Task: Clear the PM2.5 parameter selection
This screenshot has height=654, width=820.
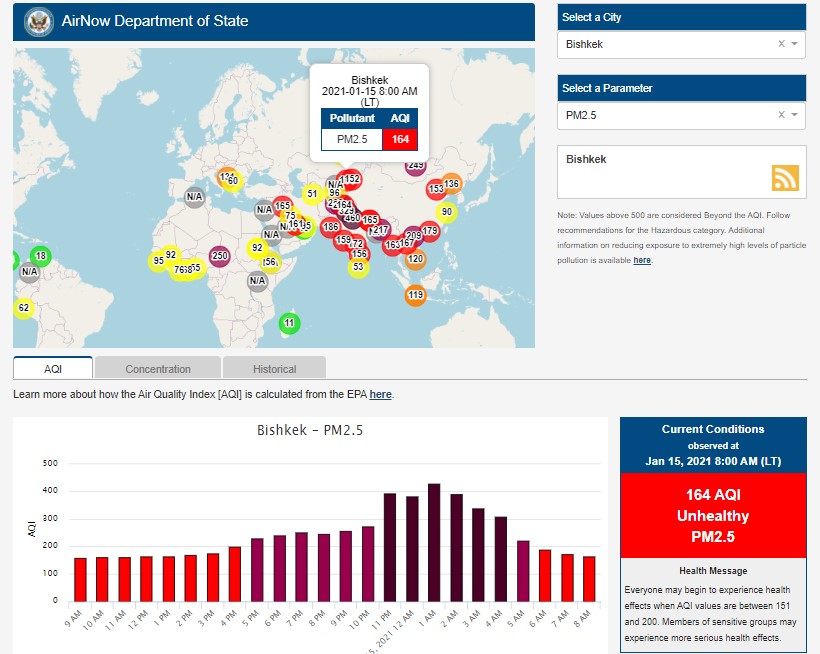Action: click(781, 115)
